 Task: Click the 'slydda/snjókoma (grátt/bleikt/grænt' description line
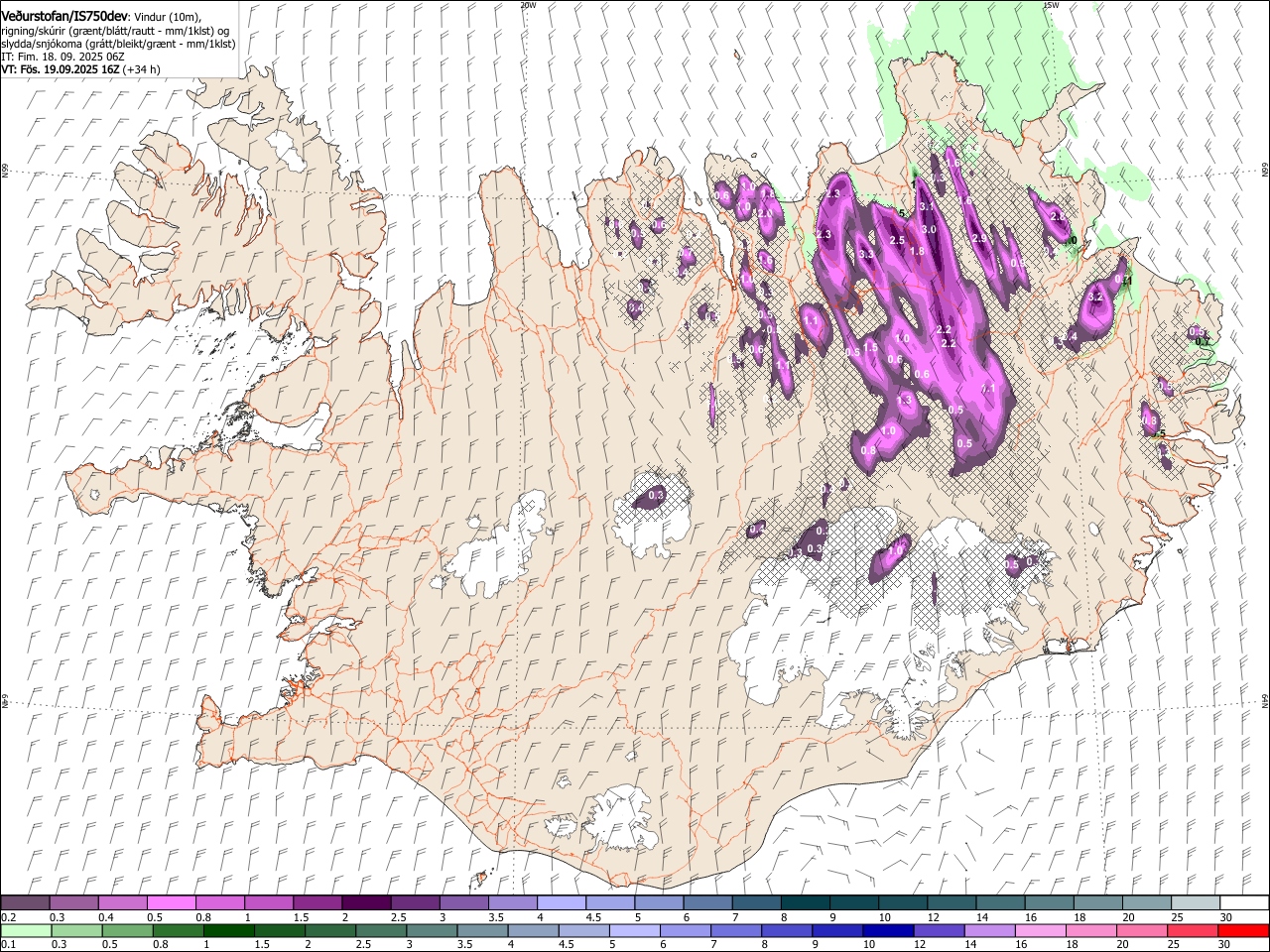pyautogui.click(x=118, y=44)
